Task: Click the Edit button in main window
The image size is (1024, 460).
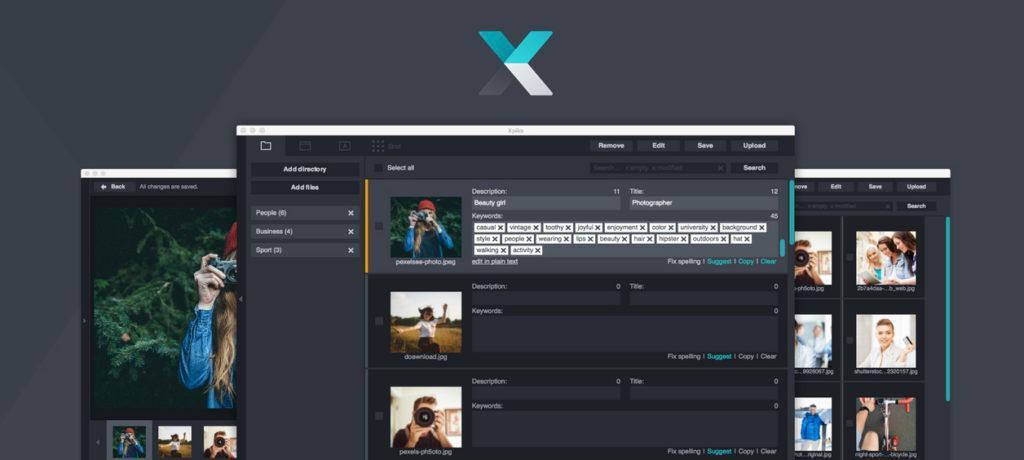Action: 658,146
